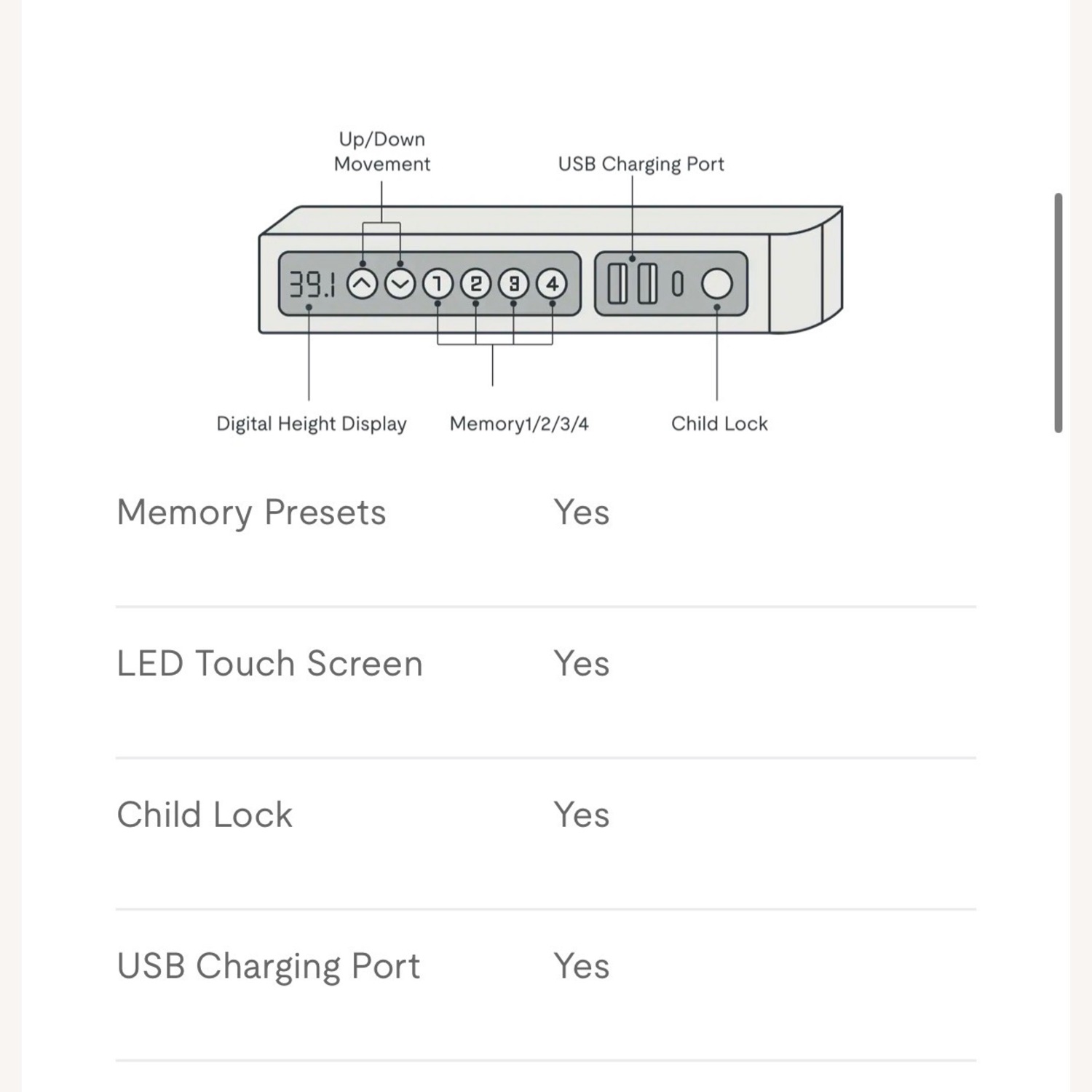Click the small USB-C port
Screen dimensions: 1092x1092
coord(678,284)
